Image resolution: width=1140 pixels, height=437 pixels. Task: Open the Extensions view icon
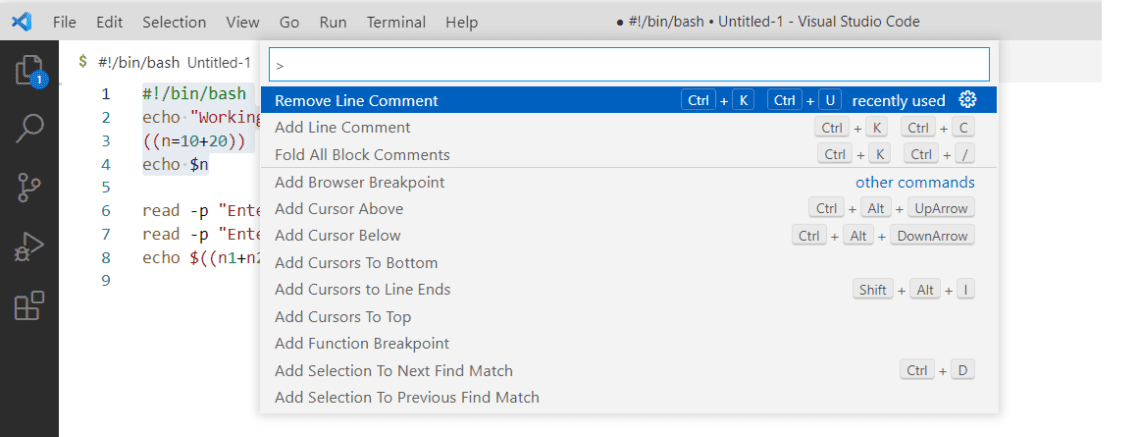pyautogui.click(x=30, y=305)
